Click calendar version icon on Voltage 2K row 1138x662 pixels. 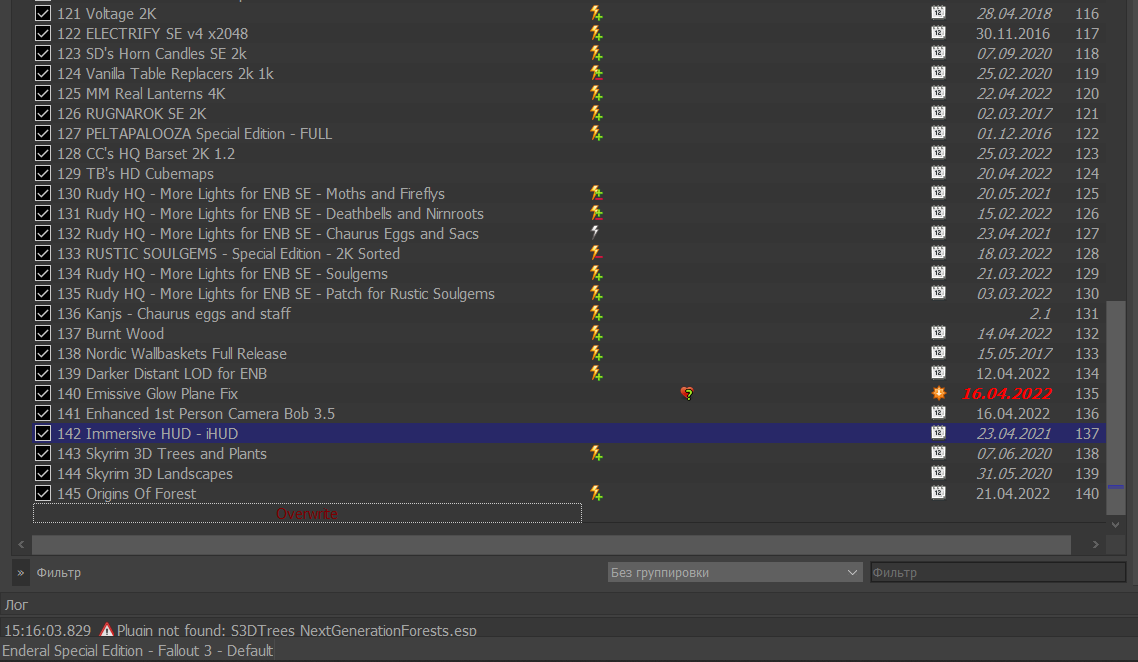pos(938,12)
